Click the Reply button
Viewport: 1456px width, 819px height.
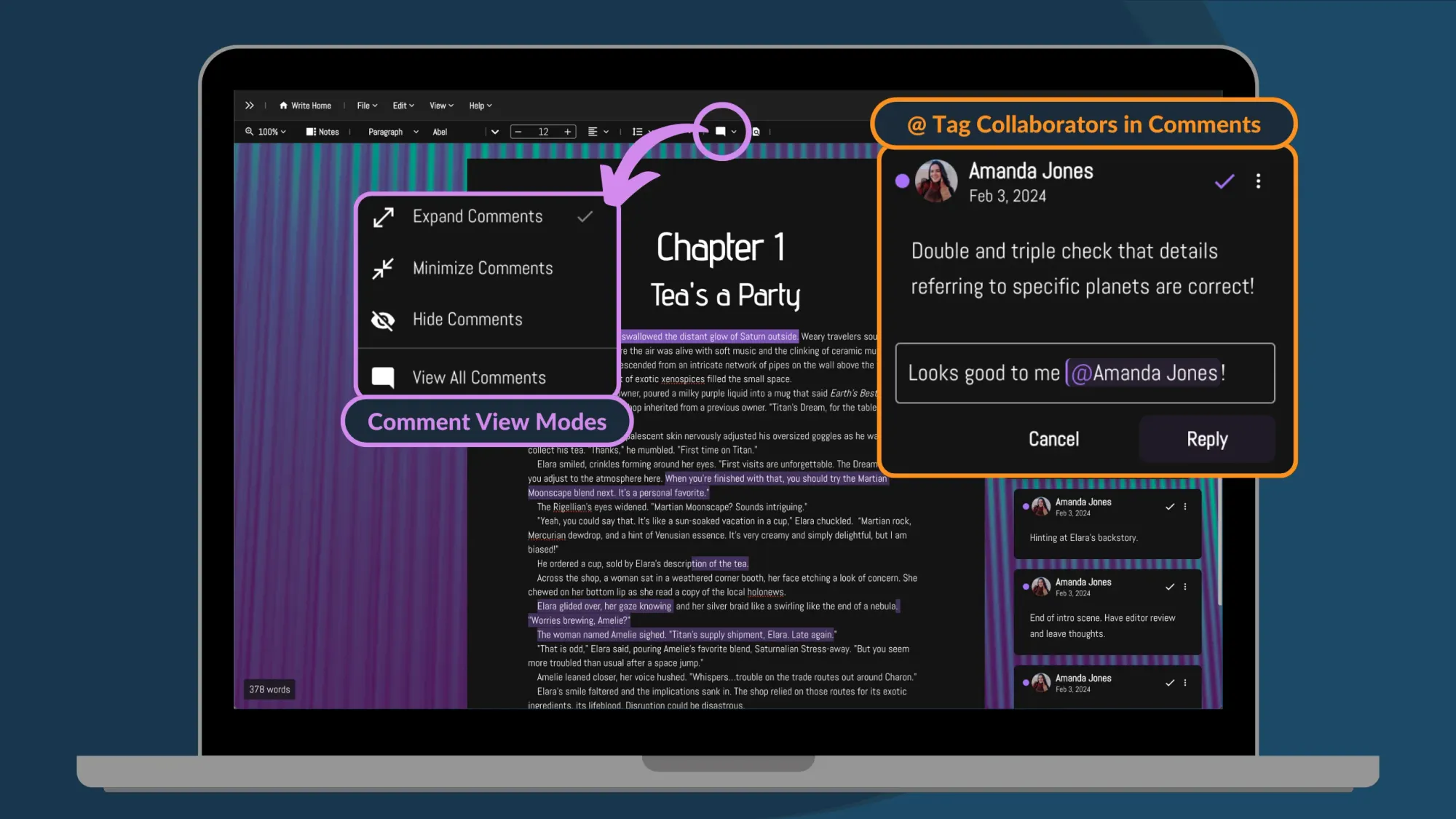click(x=1206, y=438)
